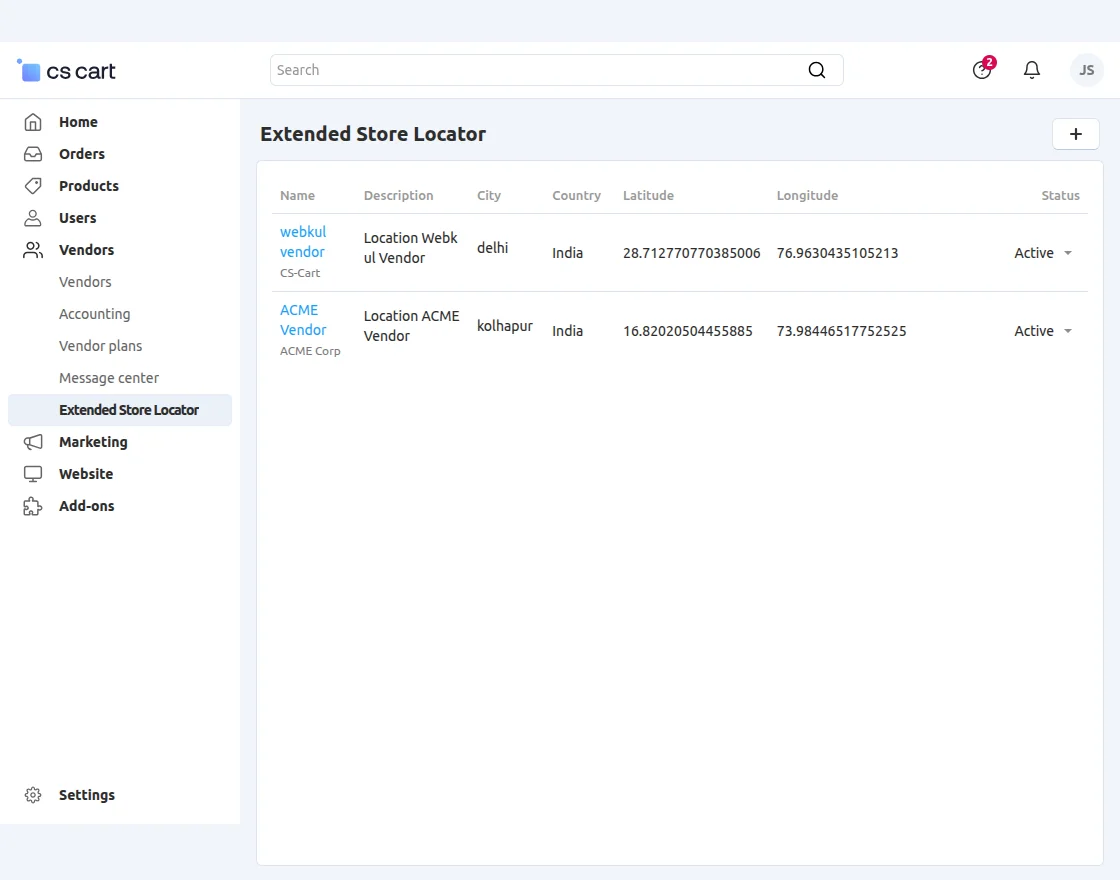Click the CS-Cart logo
This screenshot has height=880, width=1120.
click(67, 71)
